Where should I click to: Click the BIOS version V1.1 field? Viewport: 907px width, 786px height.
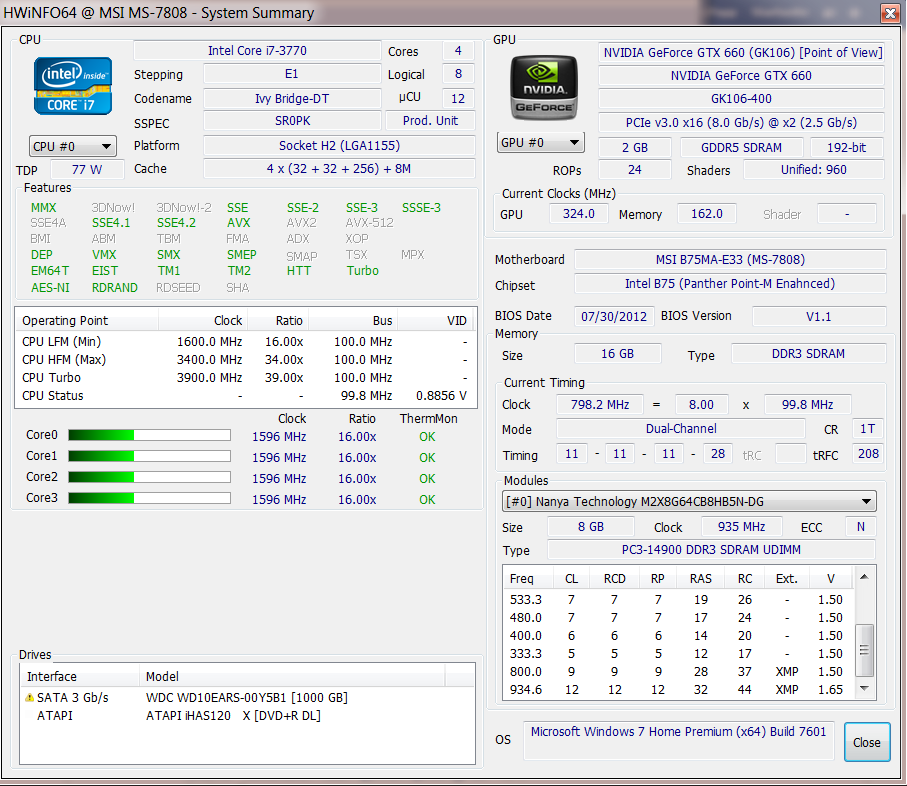(818, 316)
